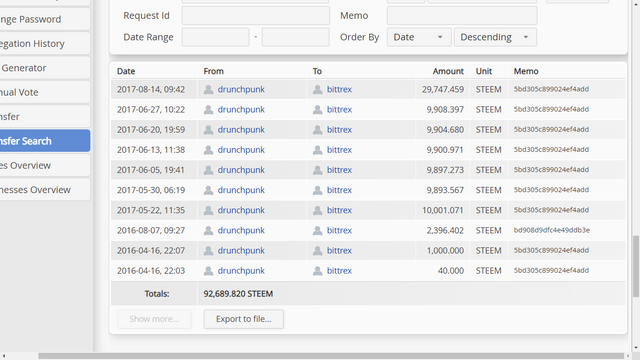Click the From column header

tap(213, 71)
